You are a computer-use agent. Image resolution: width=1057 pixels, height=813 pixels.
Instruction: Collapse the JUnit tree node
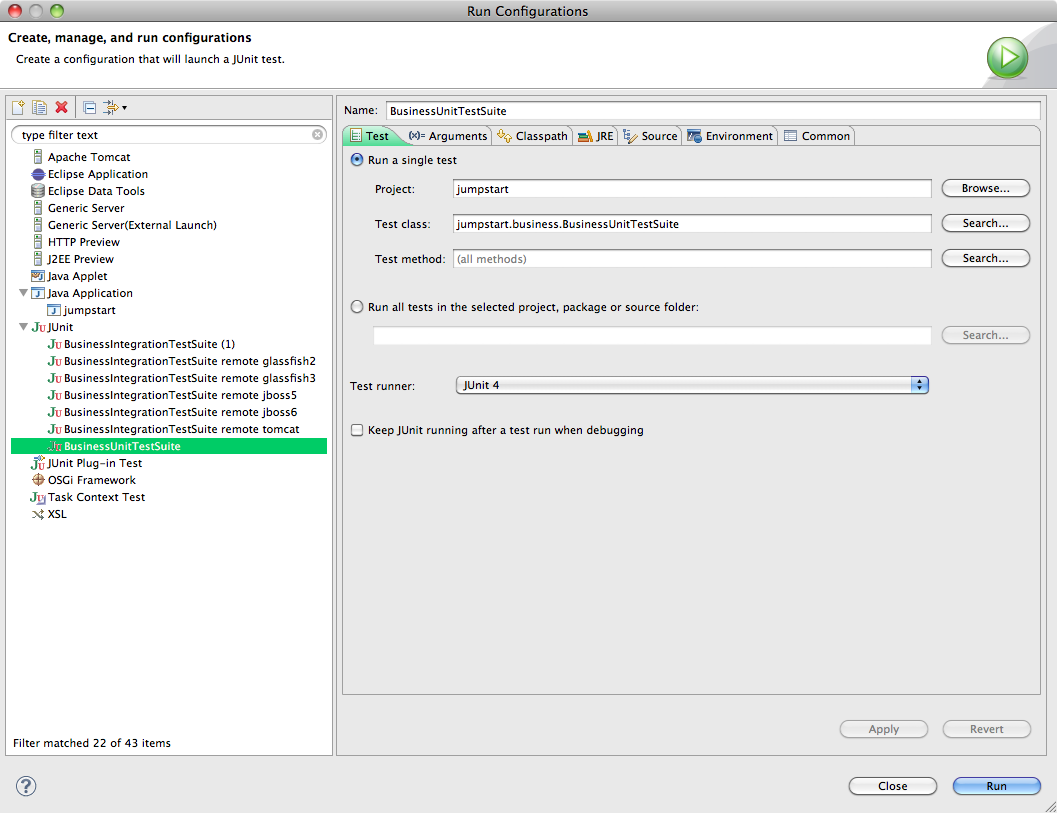23,327
